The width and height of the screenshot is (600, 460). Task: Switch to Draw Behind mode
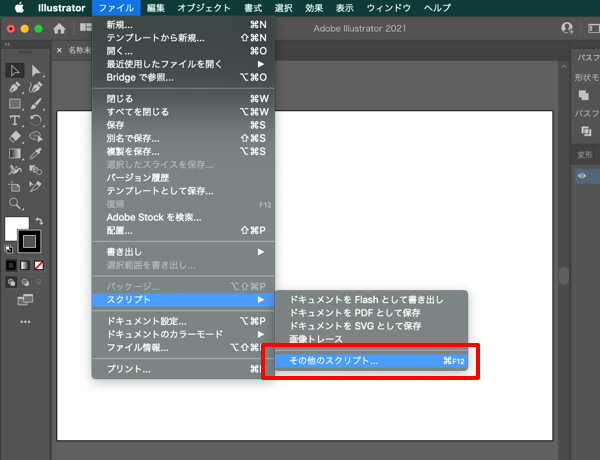pos(25,282)
